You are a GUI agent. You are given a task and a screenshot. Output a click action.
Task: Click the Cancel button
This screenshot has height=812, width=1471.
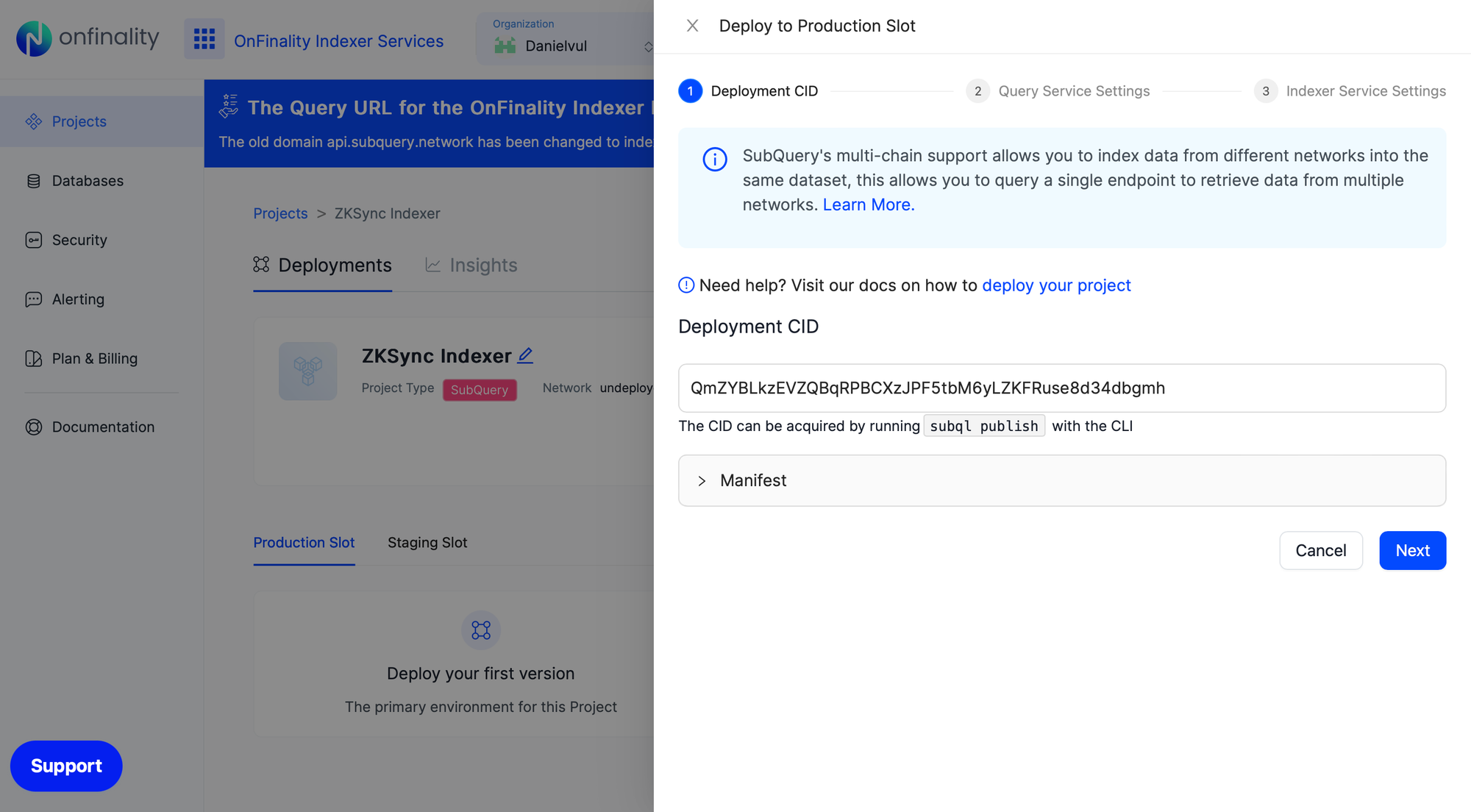pos(1320,551)
